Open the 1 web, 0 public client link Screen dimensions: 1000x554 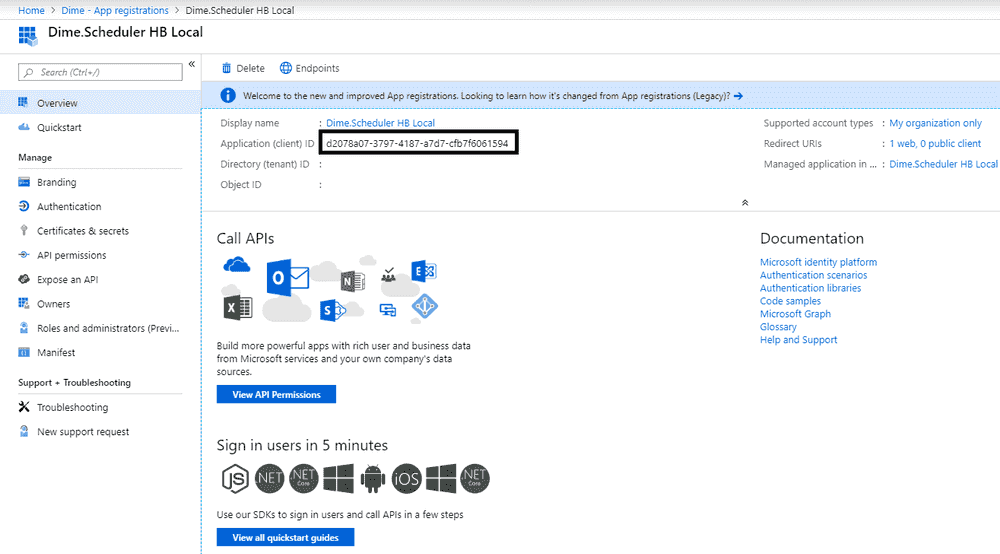click(935, 143)
